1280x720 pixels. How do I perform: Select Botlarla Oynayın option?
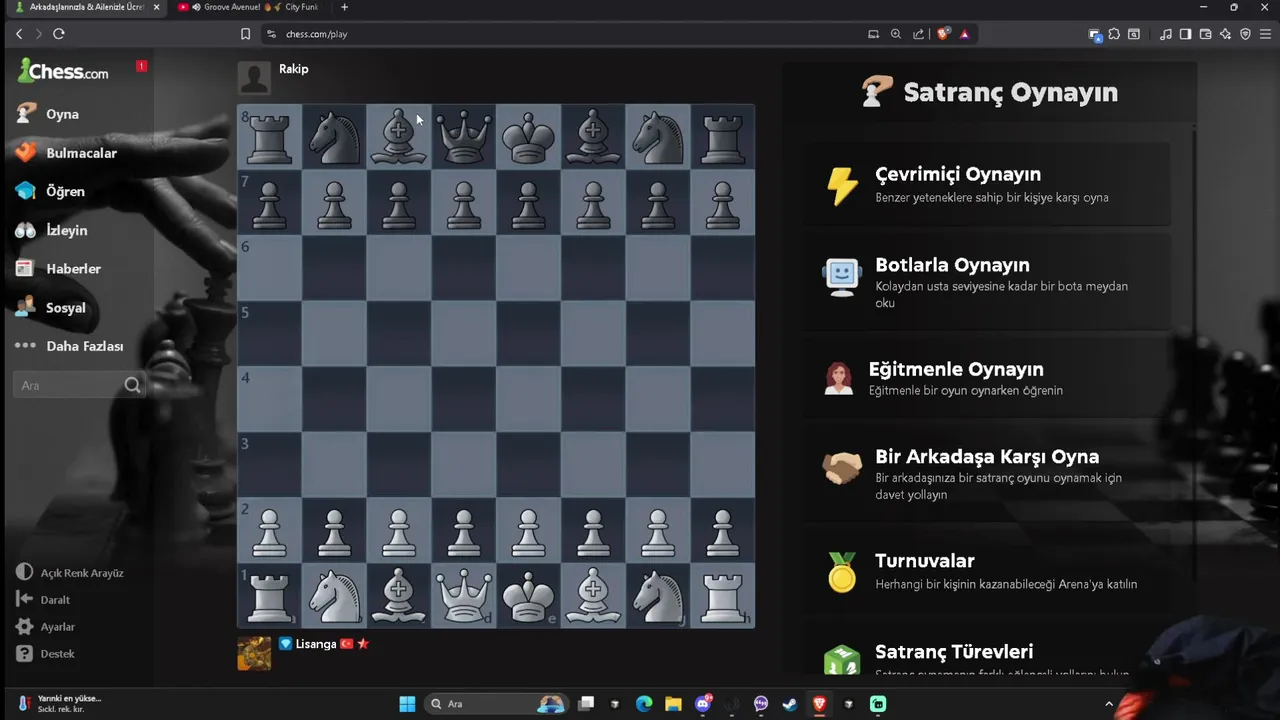[x=986, y=283]
